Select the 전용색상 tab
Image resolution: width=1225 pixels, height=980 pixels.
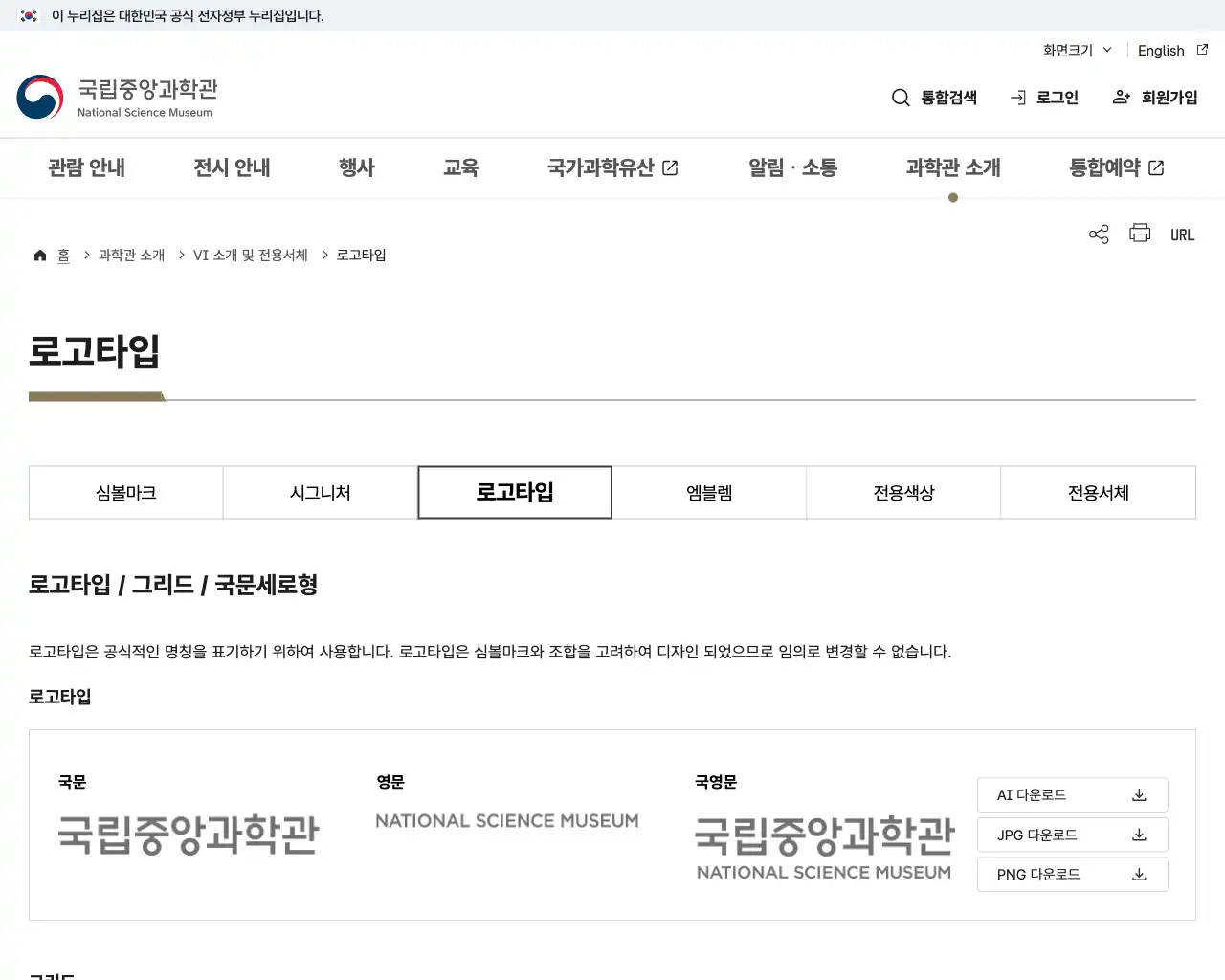(x=903, y=492)
